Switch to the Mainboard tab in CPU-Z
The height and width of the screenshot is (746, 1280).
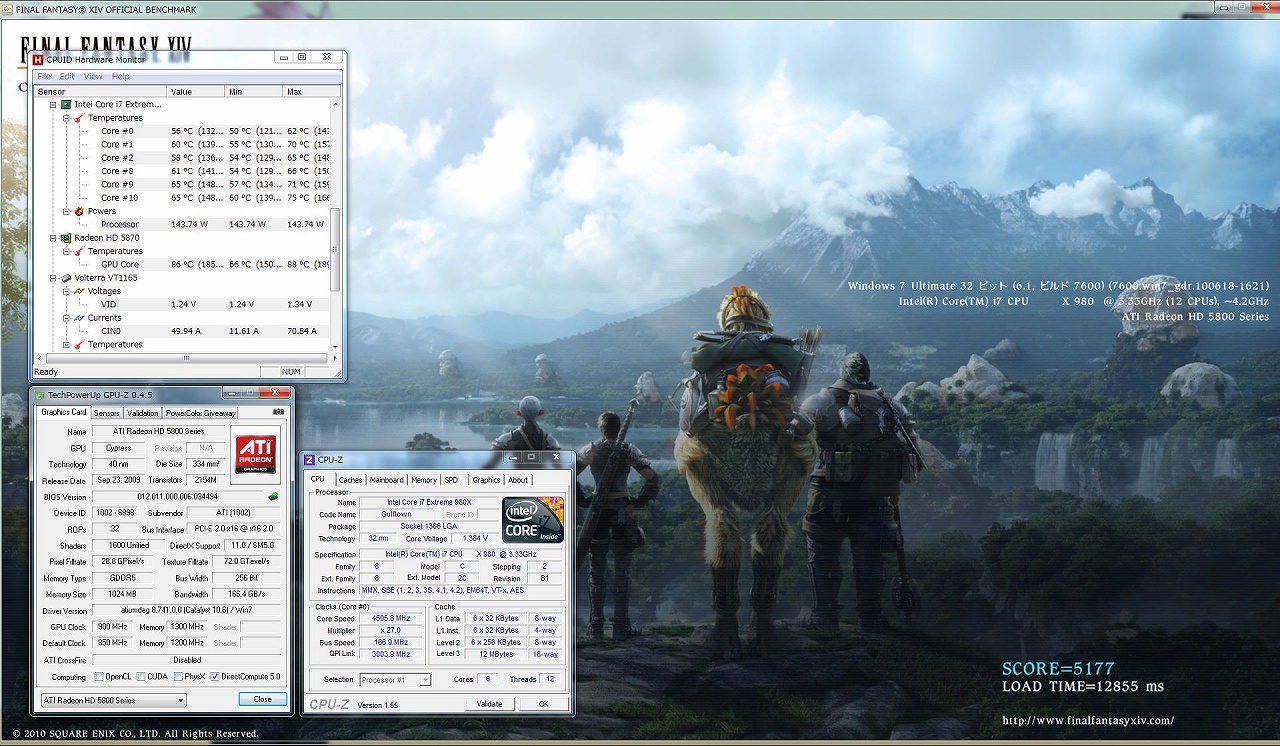tap(387, 480)
